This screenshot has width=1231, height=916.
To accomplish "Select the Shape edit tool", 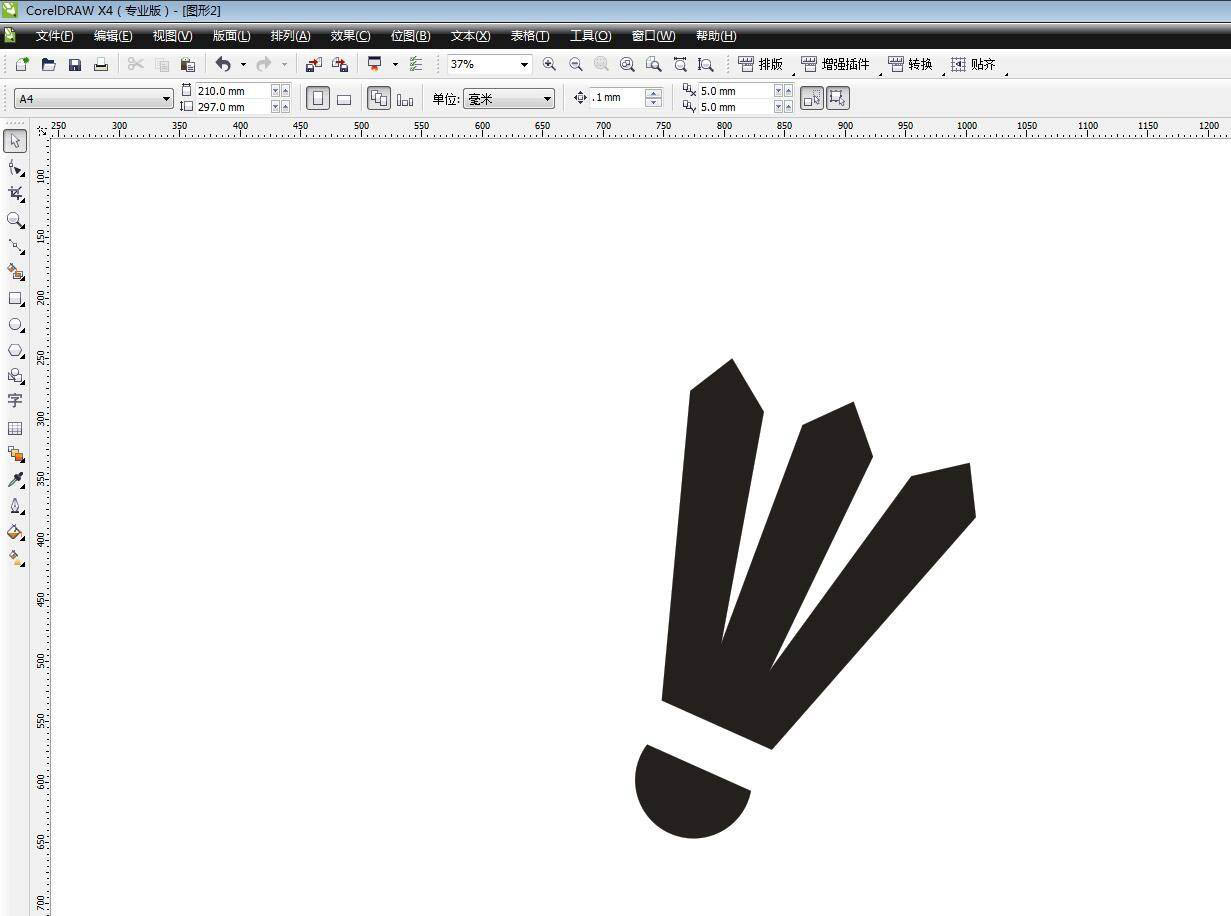I will [15, 167].
